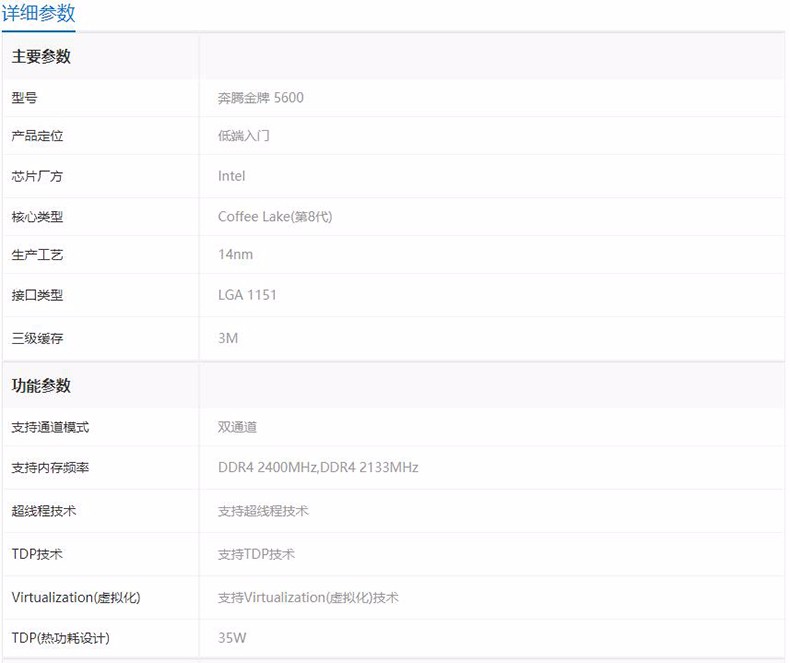Select the DDR4 2400MHz,DDR4 2133MHz value
This screenshot has width=790, height=663.
click(318, 468)
